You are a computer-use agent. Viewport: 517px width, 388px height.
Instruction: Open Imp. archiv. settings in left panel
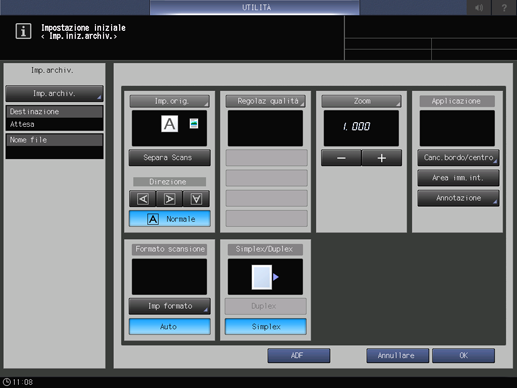[54, 94]
